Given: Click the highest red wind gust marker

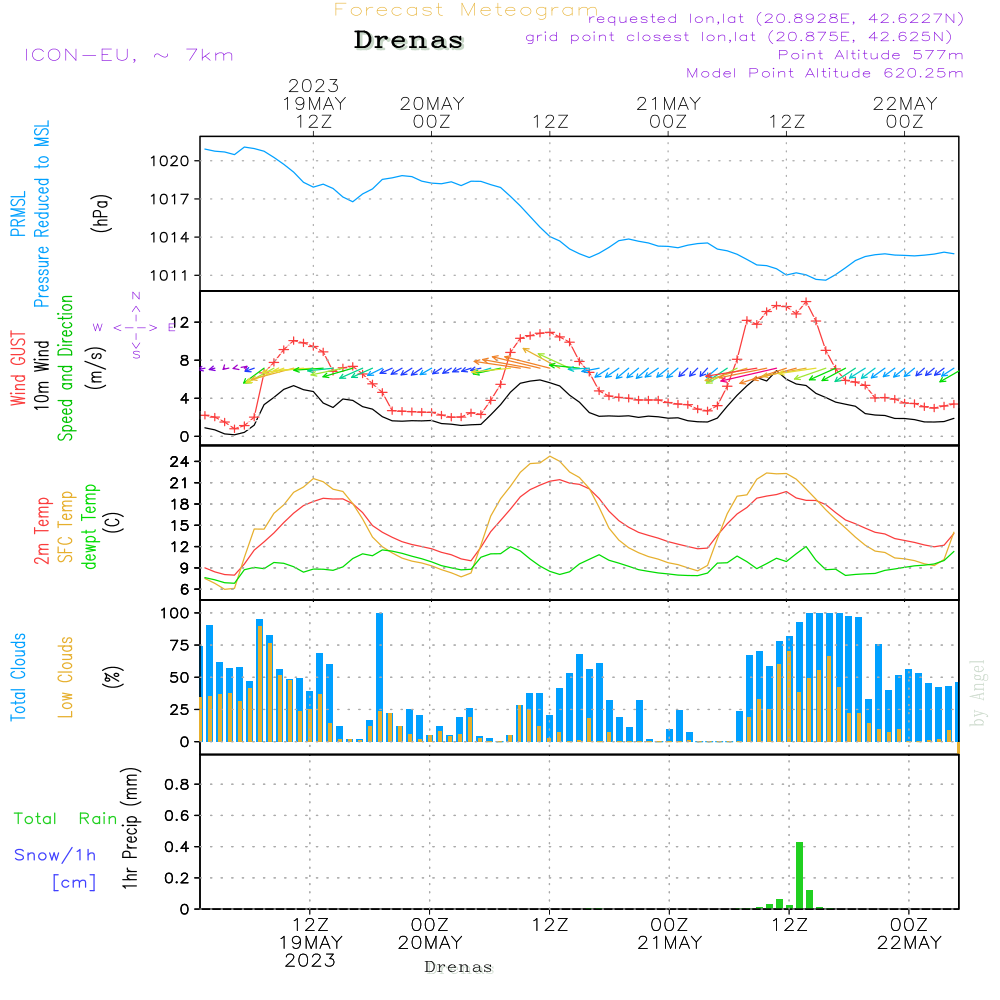Looking at the screenshot, I should pos(806,302).
